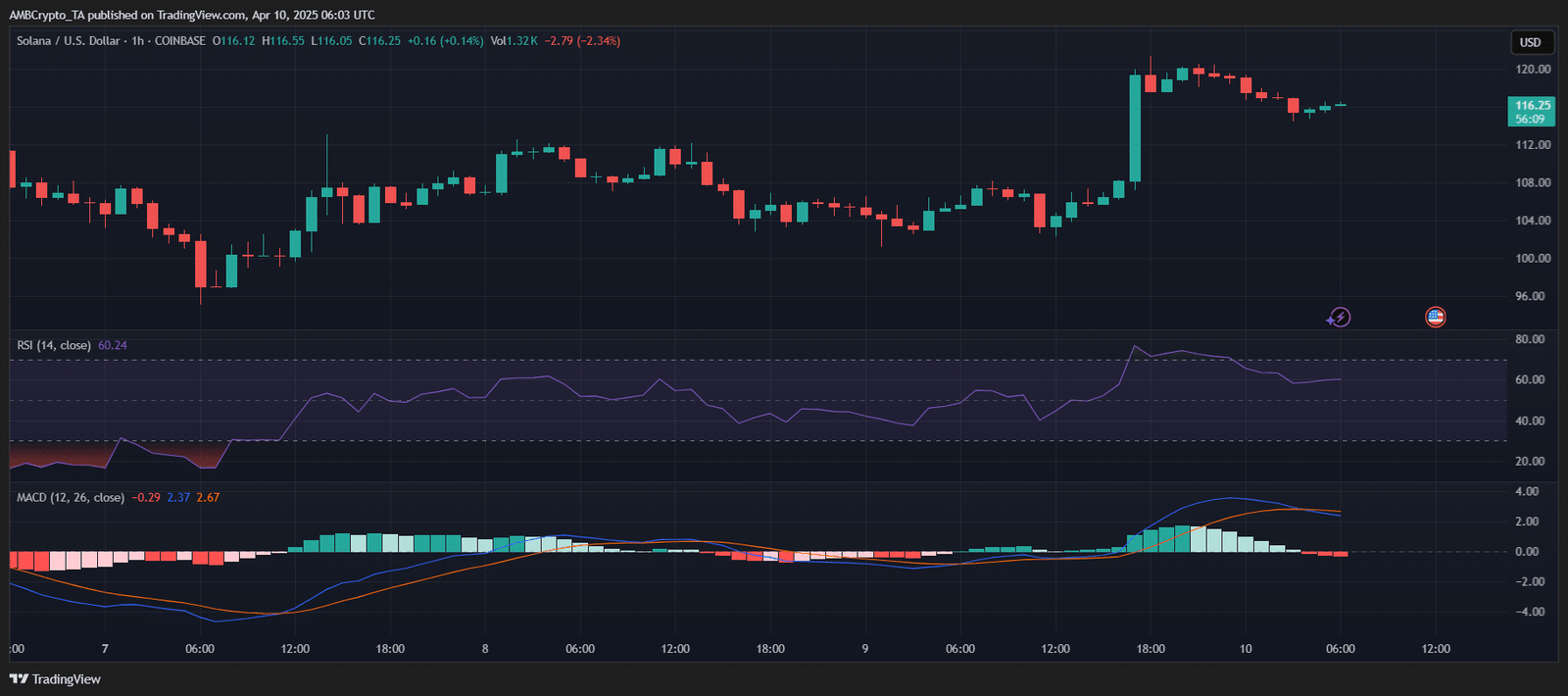Select the 1h interval label in the chart legend
1568x696 pixels.
137,41
